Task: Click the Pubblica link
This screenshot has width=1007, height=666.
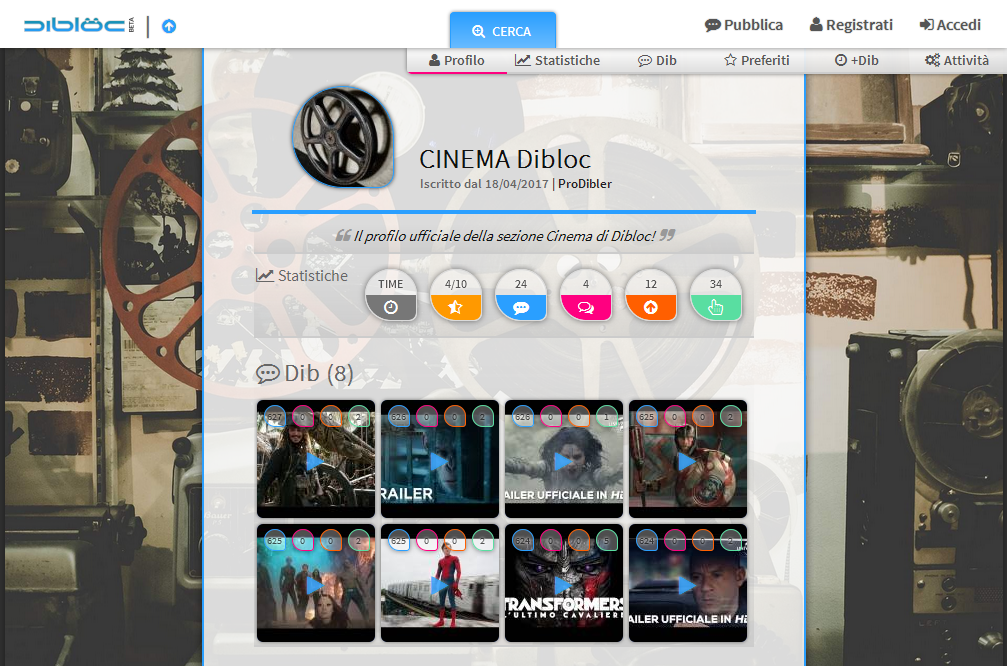Action: (x=744, y=25)
